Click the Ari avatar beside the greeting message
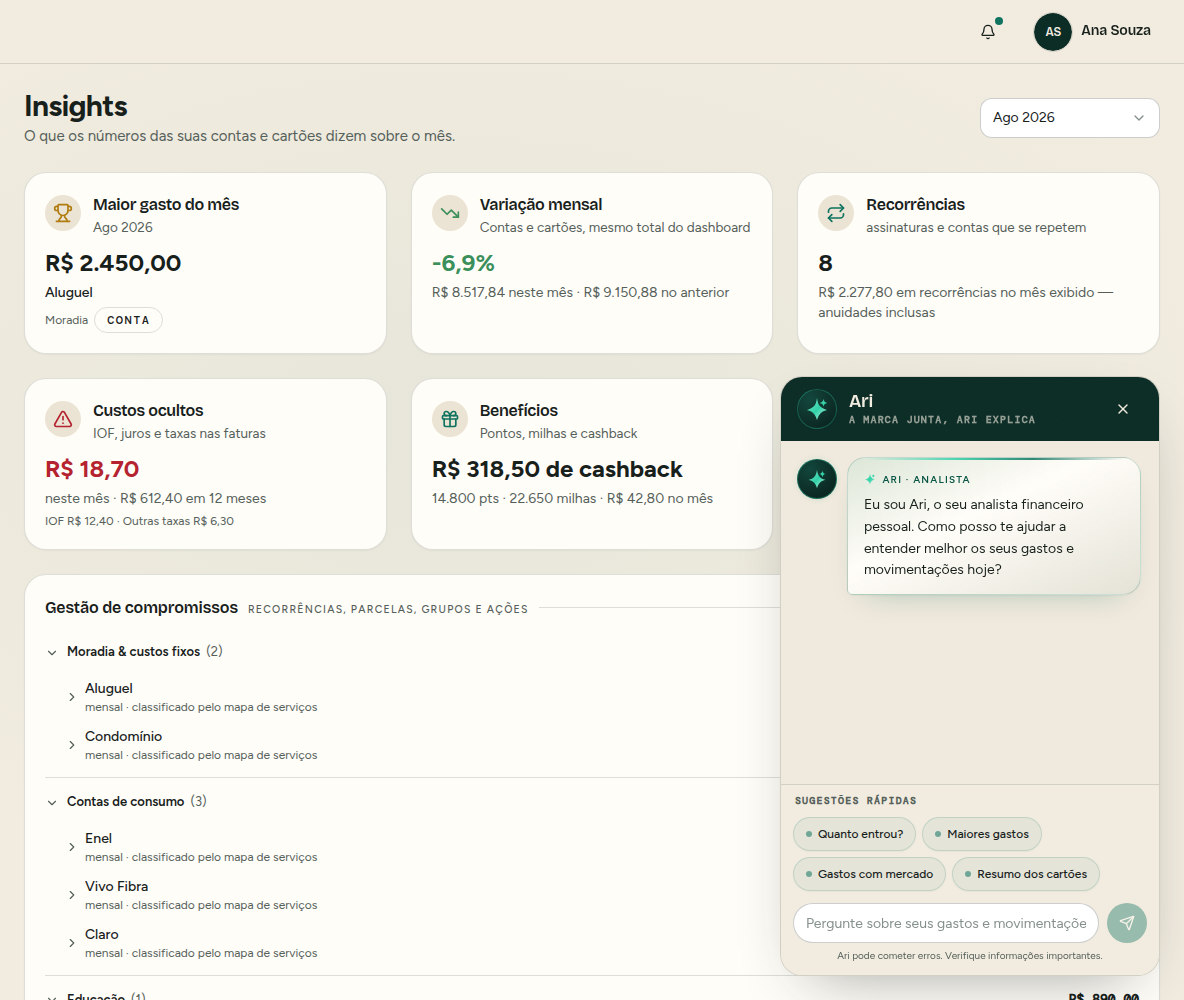This screenshot has height=1000, width=1184. point(817,479)
